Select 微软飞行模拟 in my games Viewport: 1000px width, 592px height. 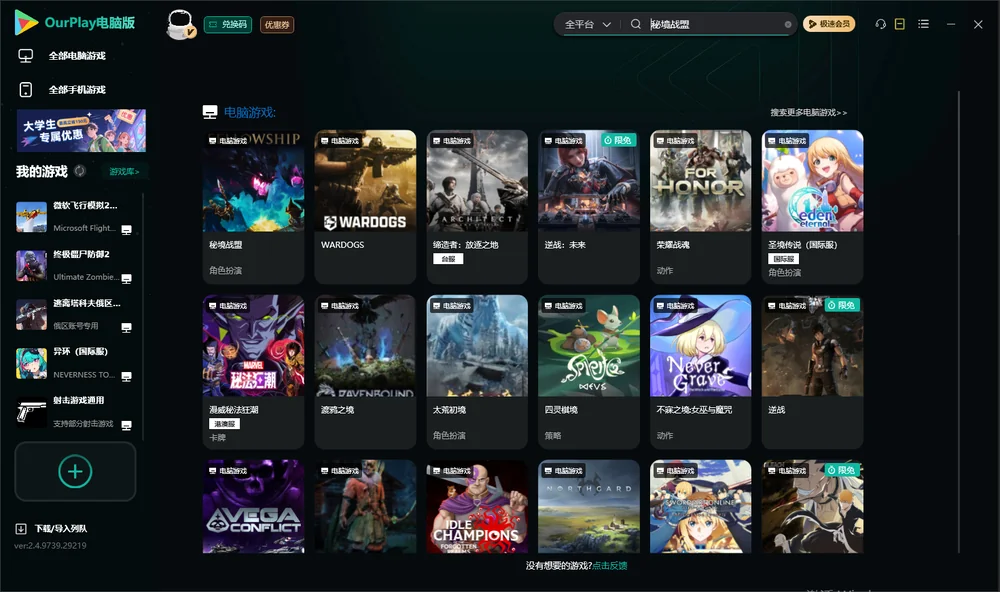(75, 217)
